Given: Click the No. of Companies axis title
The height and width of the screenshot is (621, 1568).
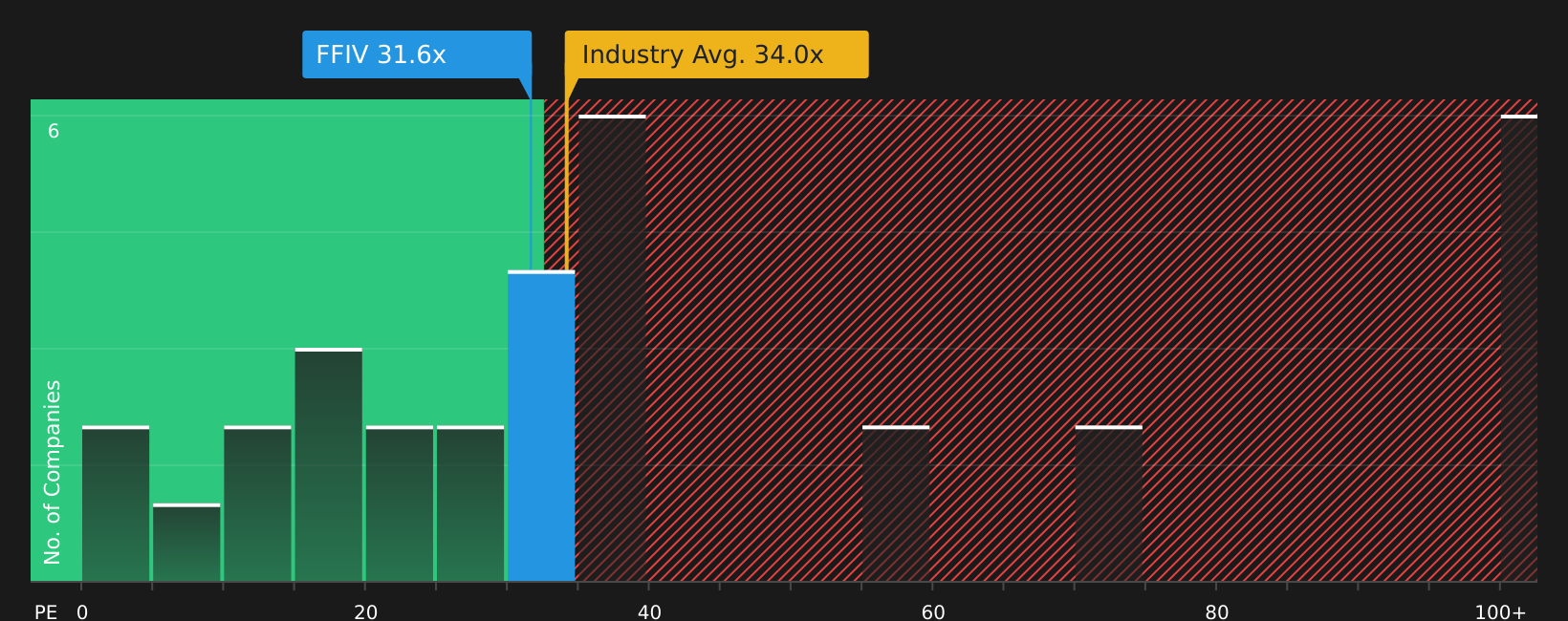Looking at the screenshot, I should (53, 472).
